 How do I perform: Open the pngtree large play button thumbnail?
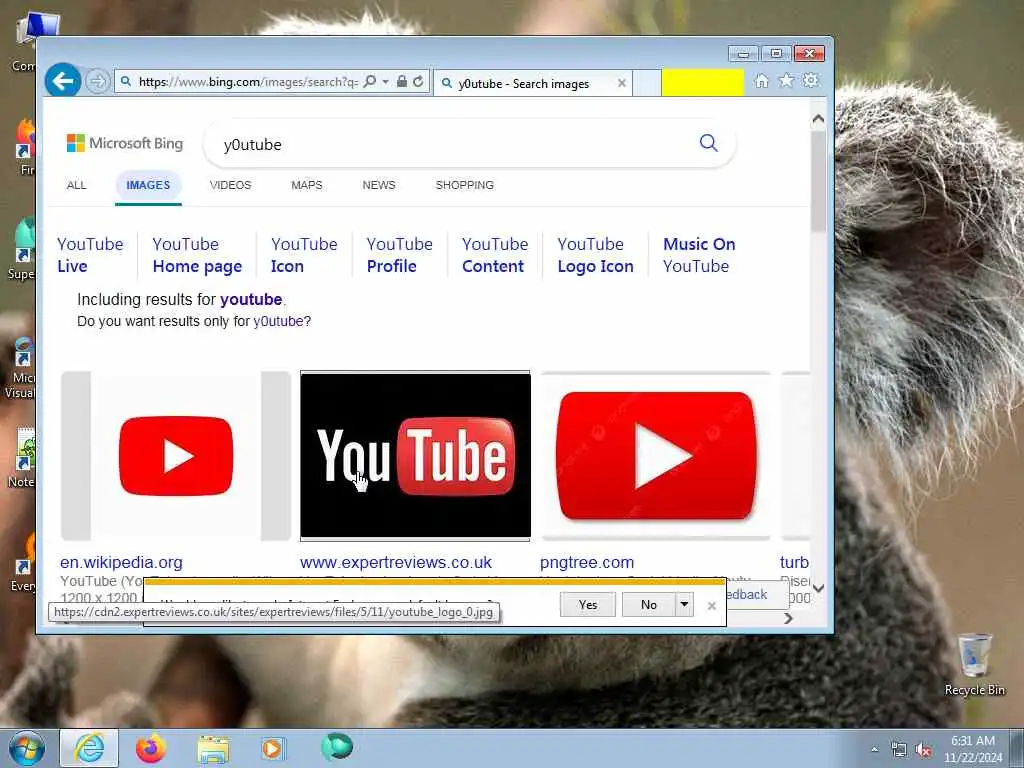(x=656, y=456)
